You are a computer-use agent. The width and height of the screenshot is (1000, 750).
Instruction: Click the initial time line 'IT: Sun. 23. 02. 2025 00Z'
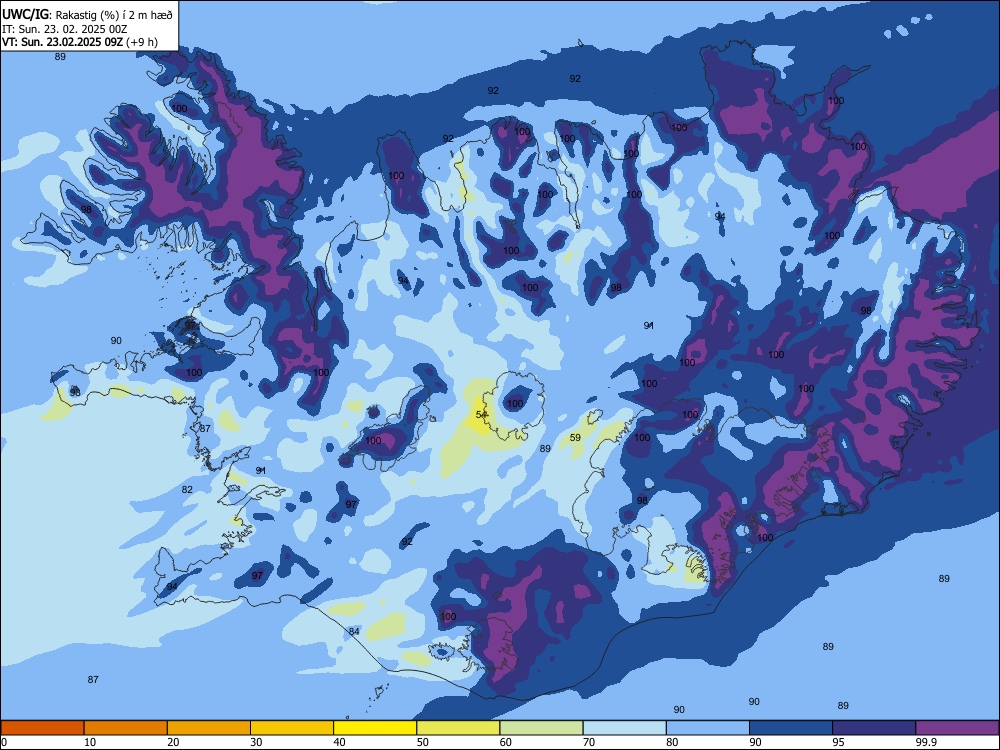[64, 29]
